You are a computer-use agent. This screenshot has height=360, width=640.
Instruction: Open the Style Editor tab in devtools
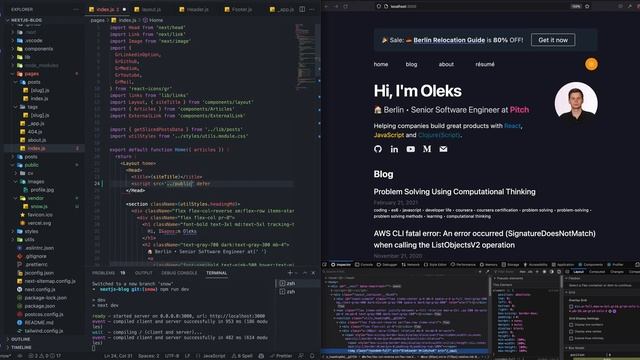(436, 264)
